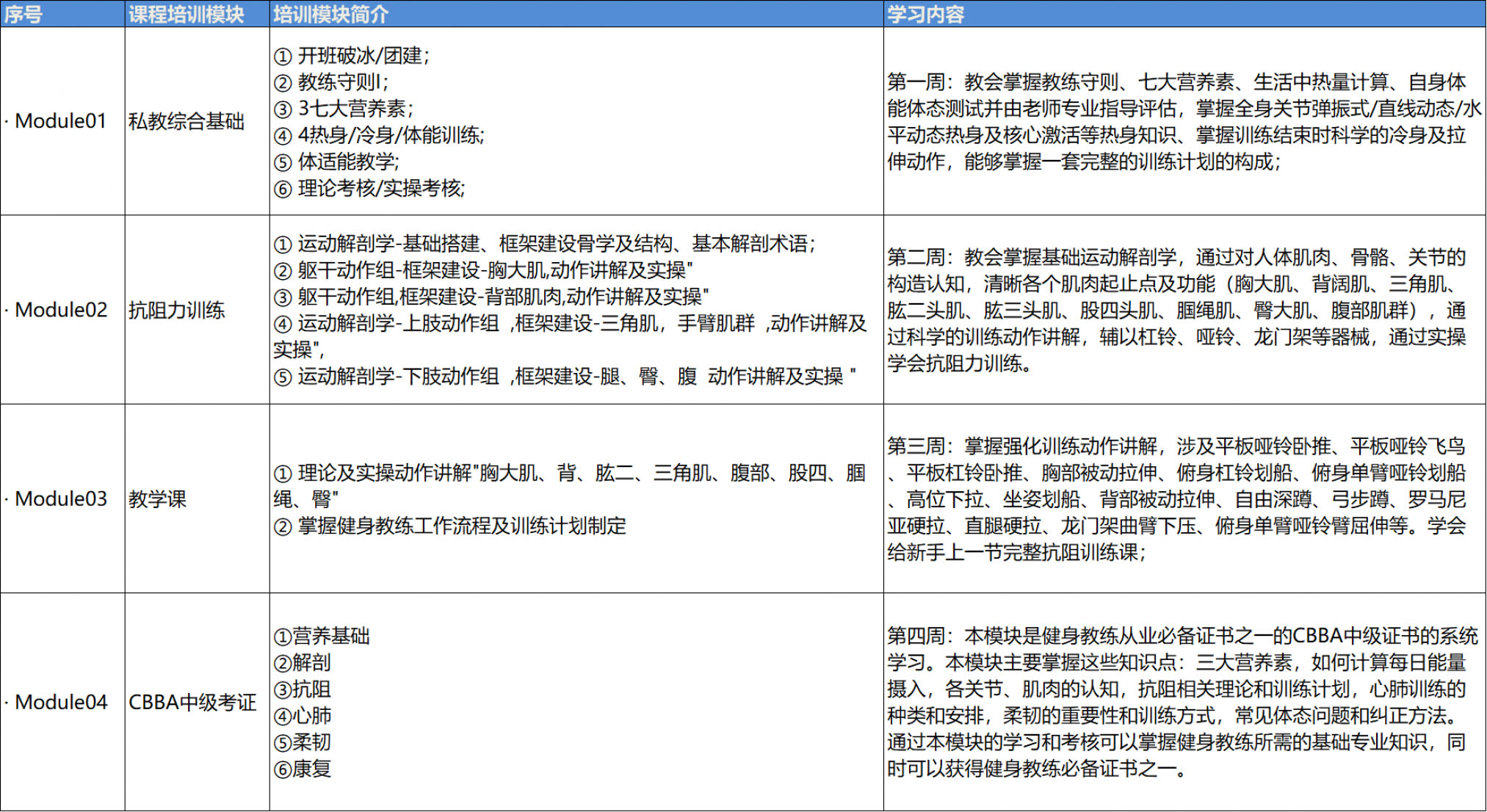The width and height of the screenshot is (1487, 812).
Task: Select the 抗阻力训练 cell
Action: 197,310
